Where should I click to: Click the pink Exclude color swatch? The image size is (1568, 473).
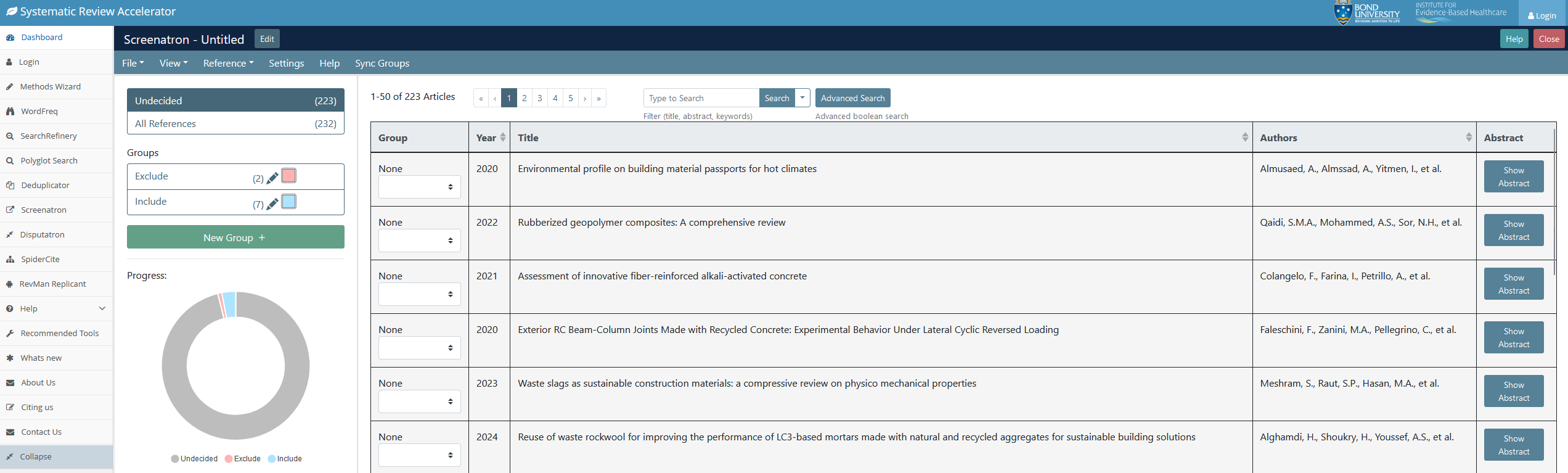pos(288,176)
